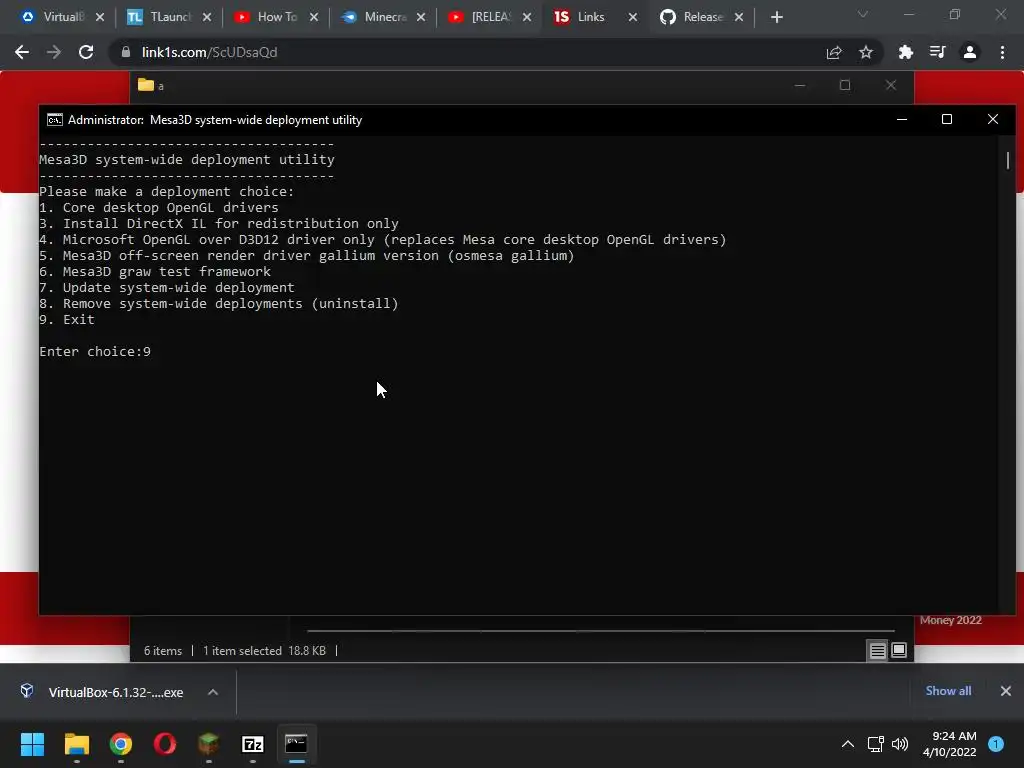Expand VirtualBox download options chevron

coord(213,692)
